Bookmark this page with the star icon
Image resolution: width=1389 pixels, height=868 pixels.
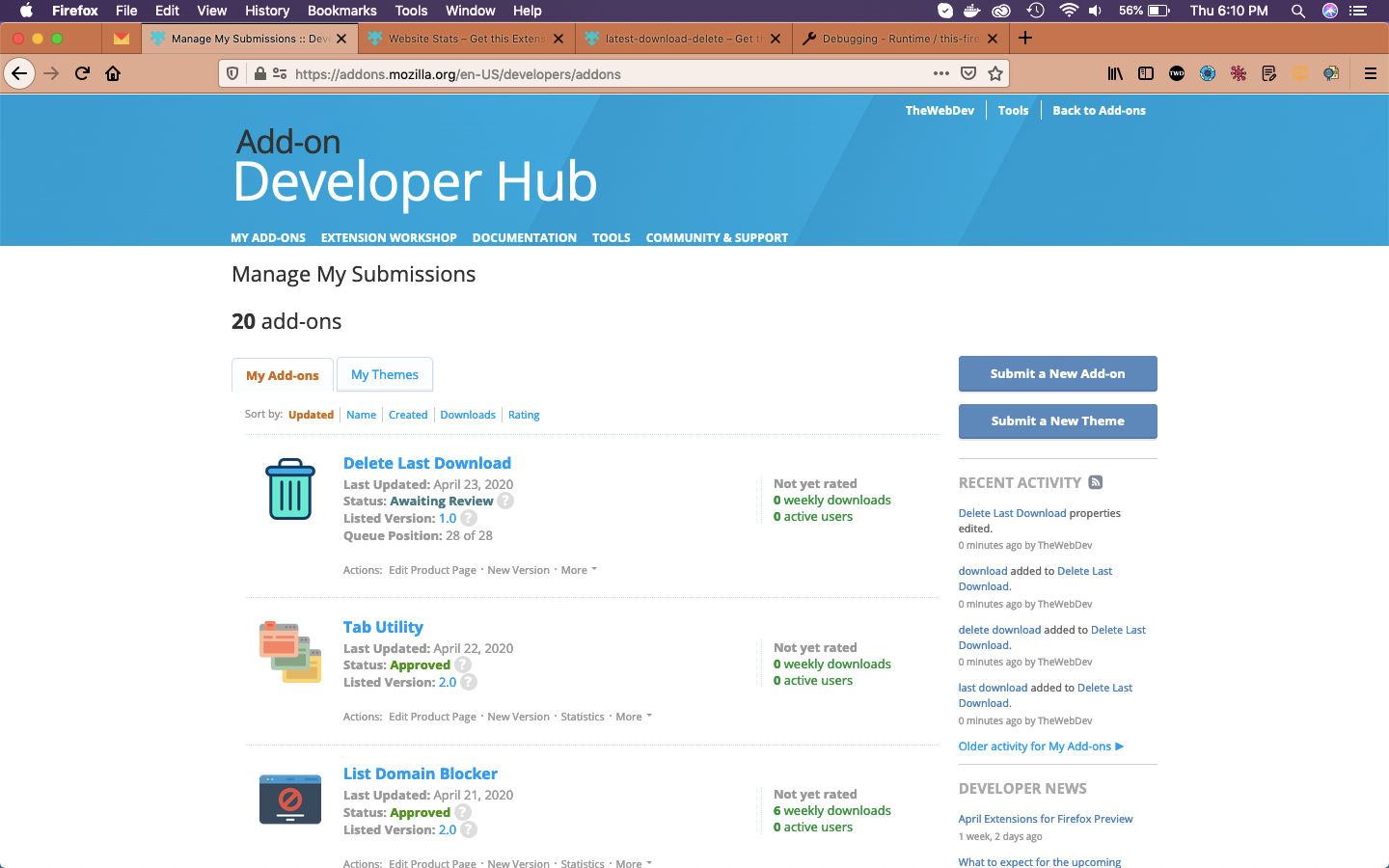[995, 73]
